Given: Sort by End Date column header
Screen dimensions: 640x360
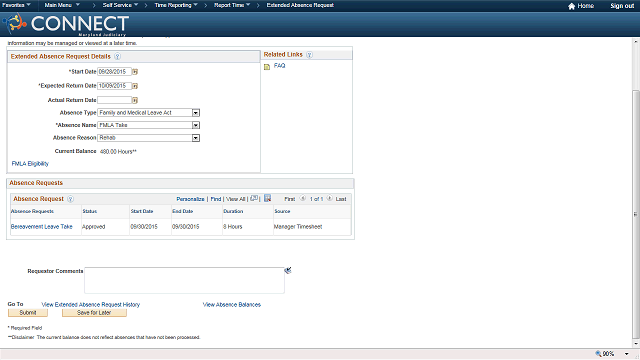Looking at the screenshot, I should pyautogui.click(x=183, y=211).
